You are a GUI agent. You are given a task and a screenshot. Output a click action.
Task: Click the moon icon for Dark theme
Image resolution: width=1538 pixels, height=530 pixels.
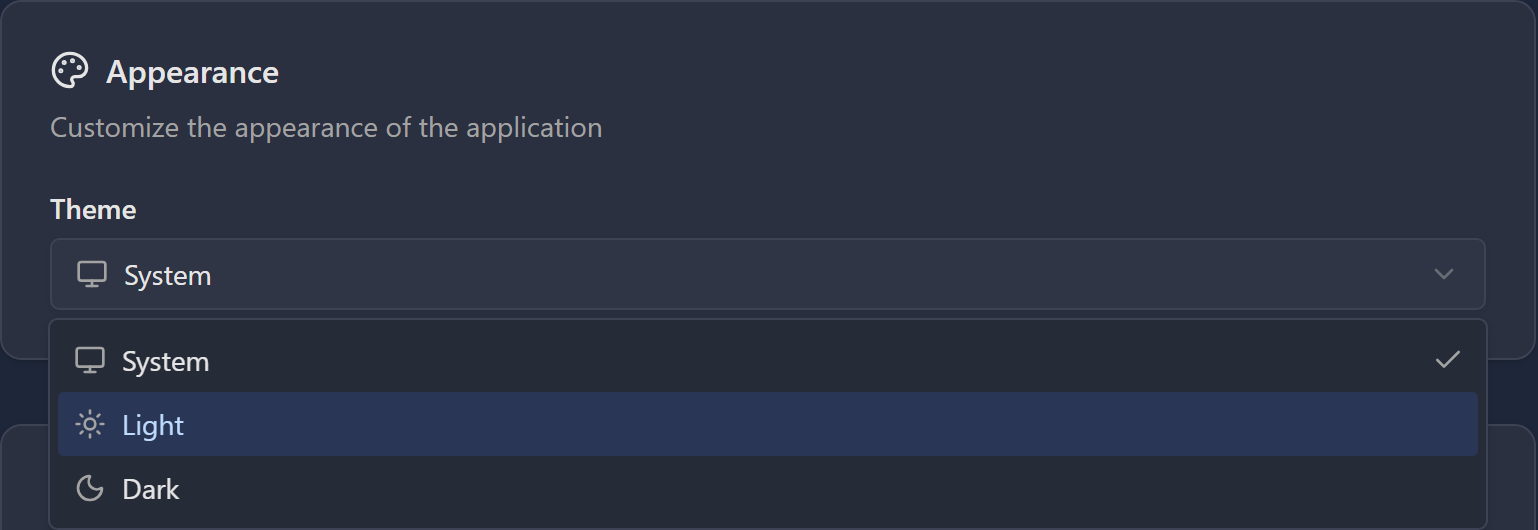90,489
